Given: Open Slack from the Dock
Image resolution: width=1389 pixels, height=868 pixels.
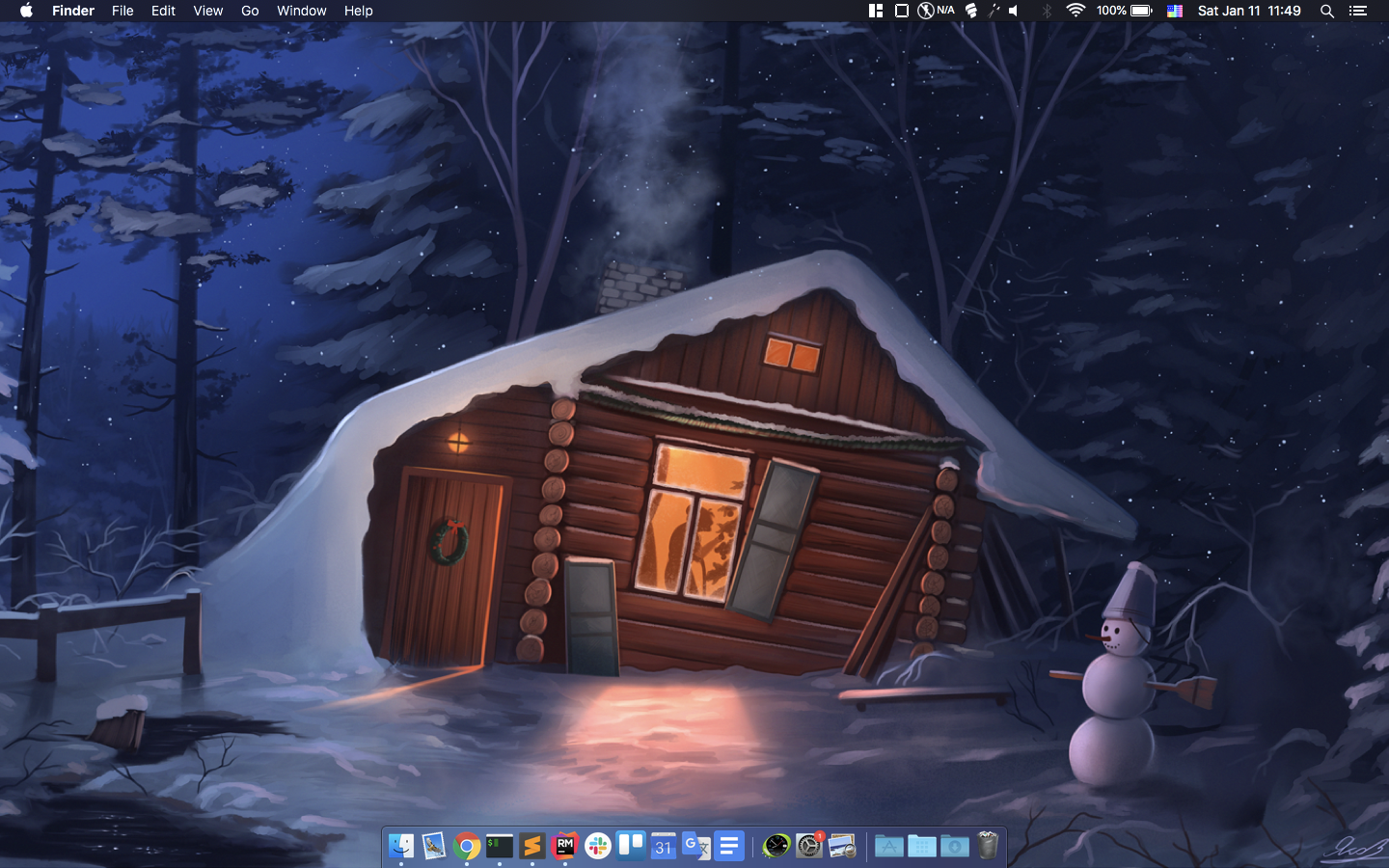Looking at the screenshot, I should [598, 846].
